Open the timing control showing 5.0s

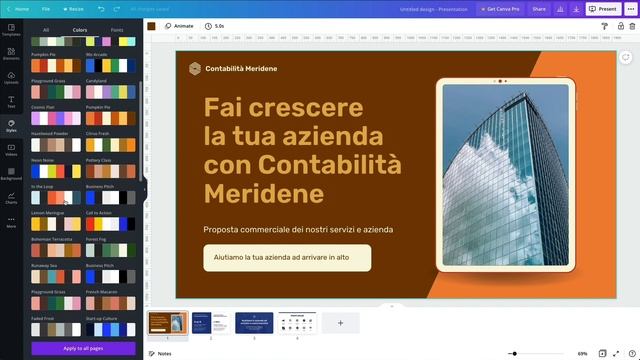point(215,26)
